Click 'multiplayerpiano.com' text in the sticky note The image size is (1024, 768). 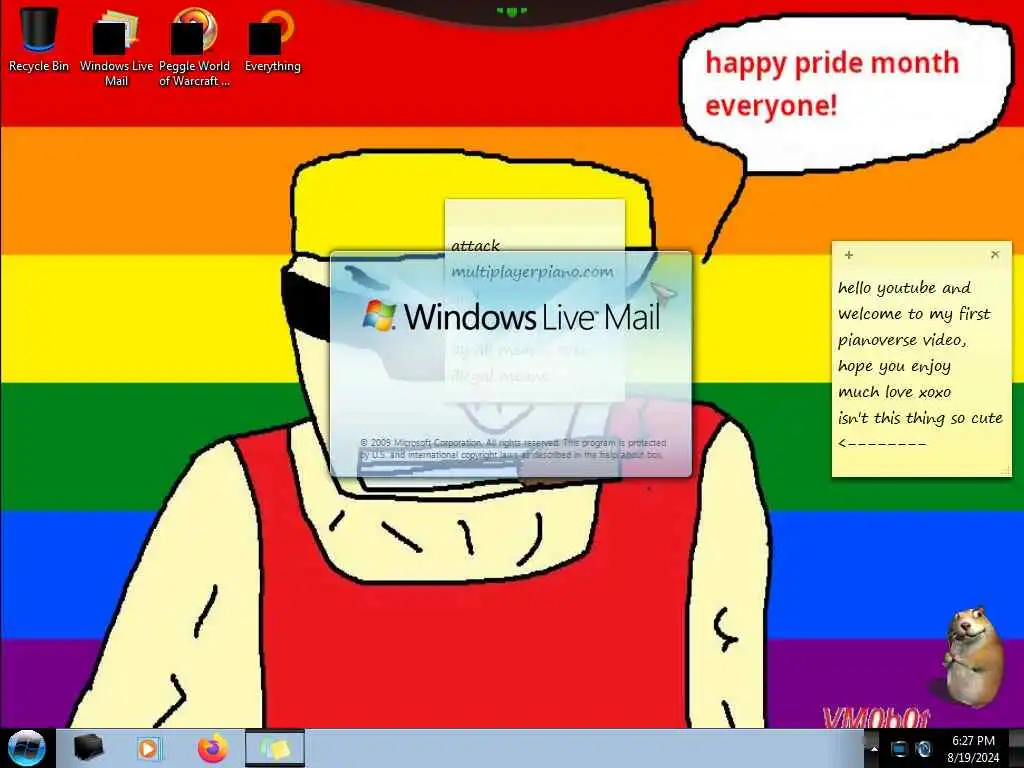532,272
